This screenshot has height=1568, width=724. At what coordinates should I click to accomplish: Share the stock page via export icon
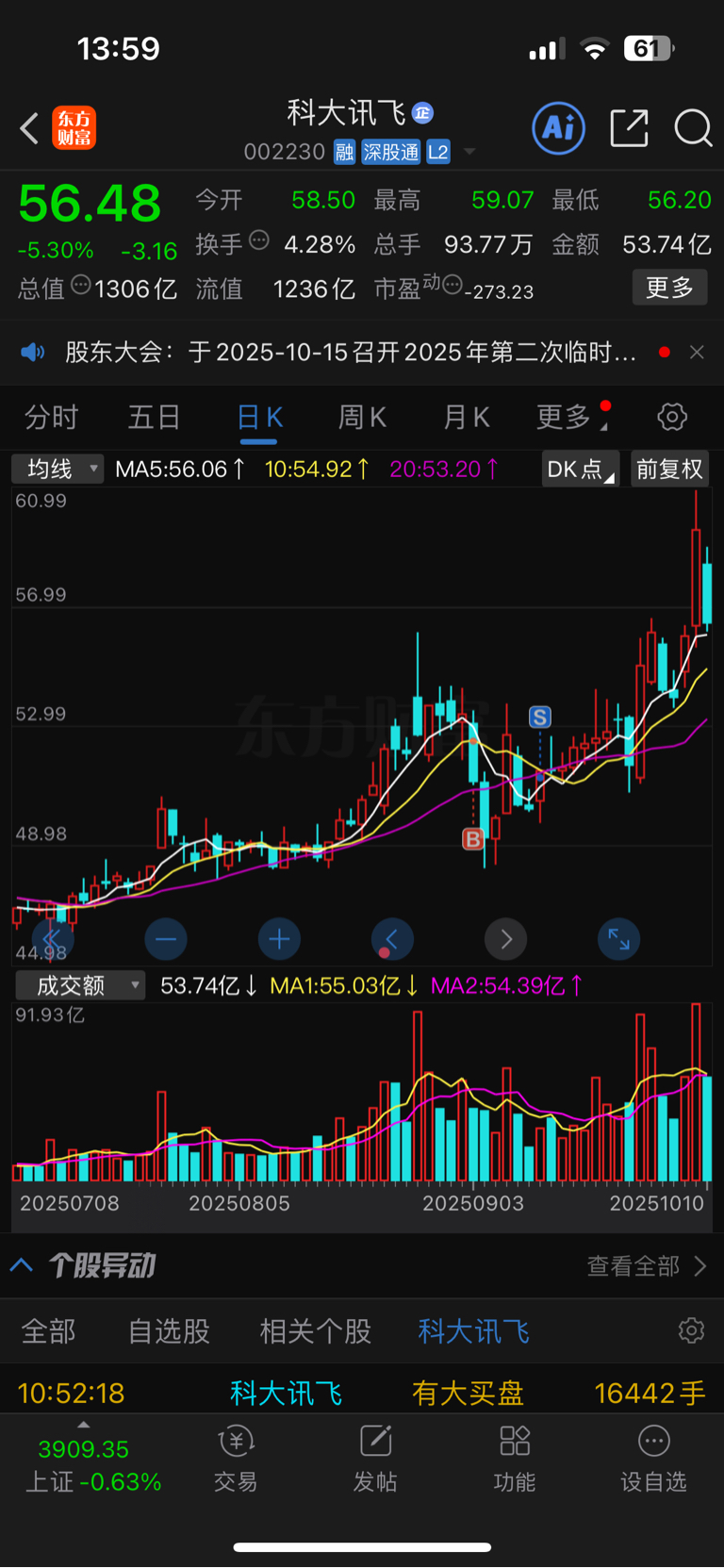629,127
